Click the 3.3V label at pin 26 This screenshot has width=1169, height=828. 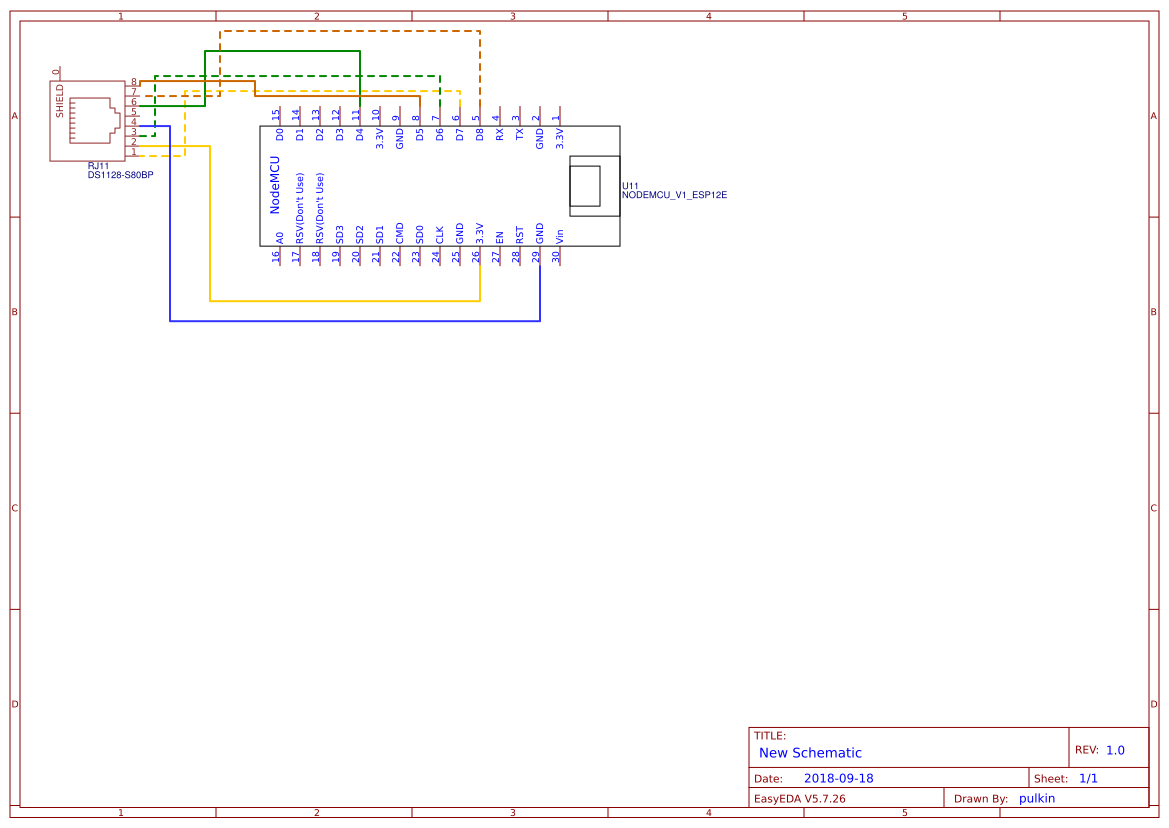point(480,233)
